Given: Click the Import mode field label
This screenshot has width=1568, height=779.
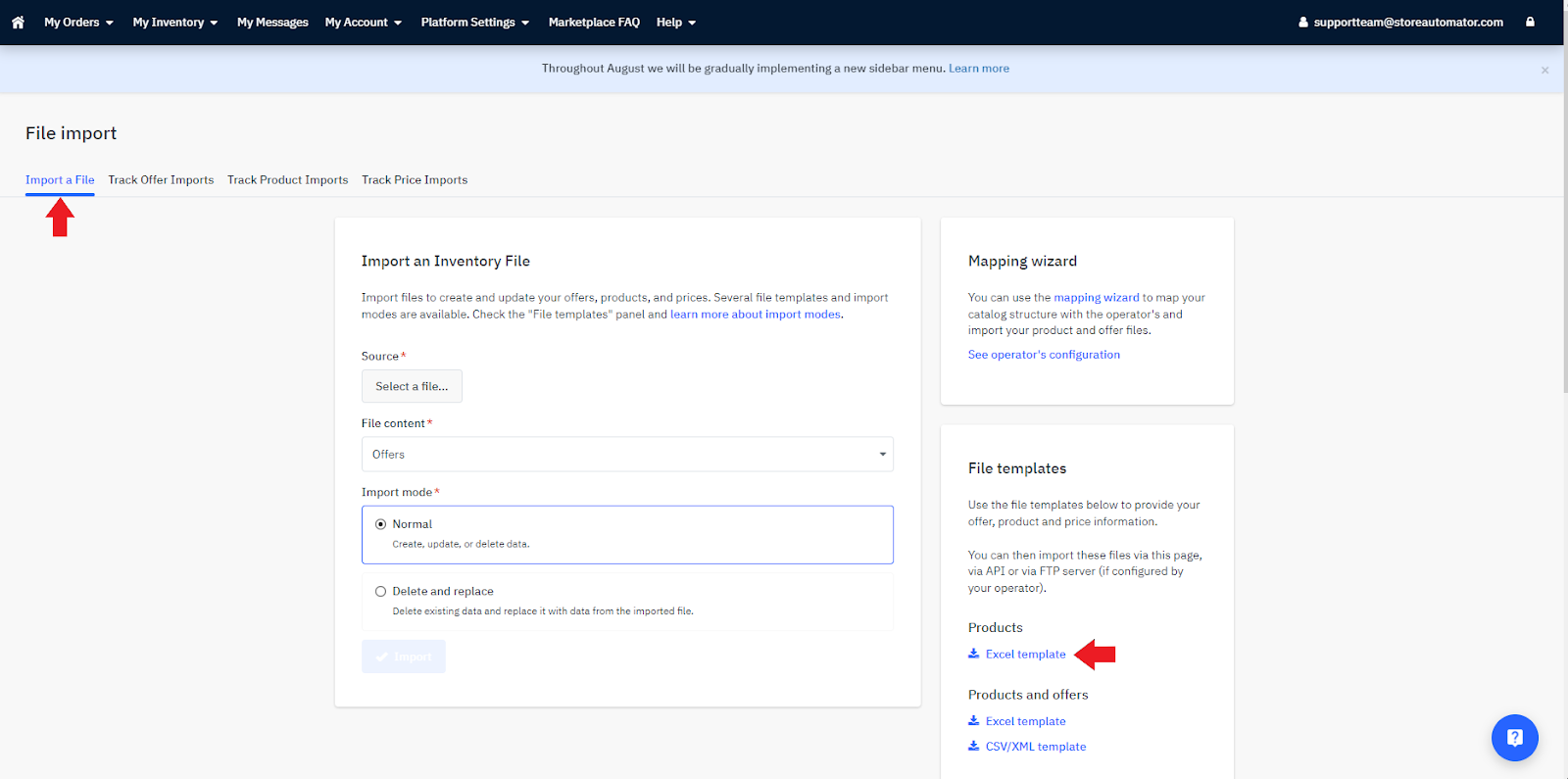Looking at the screenshot, I should pyautogui.click(x=397, y=493).
